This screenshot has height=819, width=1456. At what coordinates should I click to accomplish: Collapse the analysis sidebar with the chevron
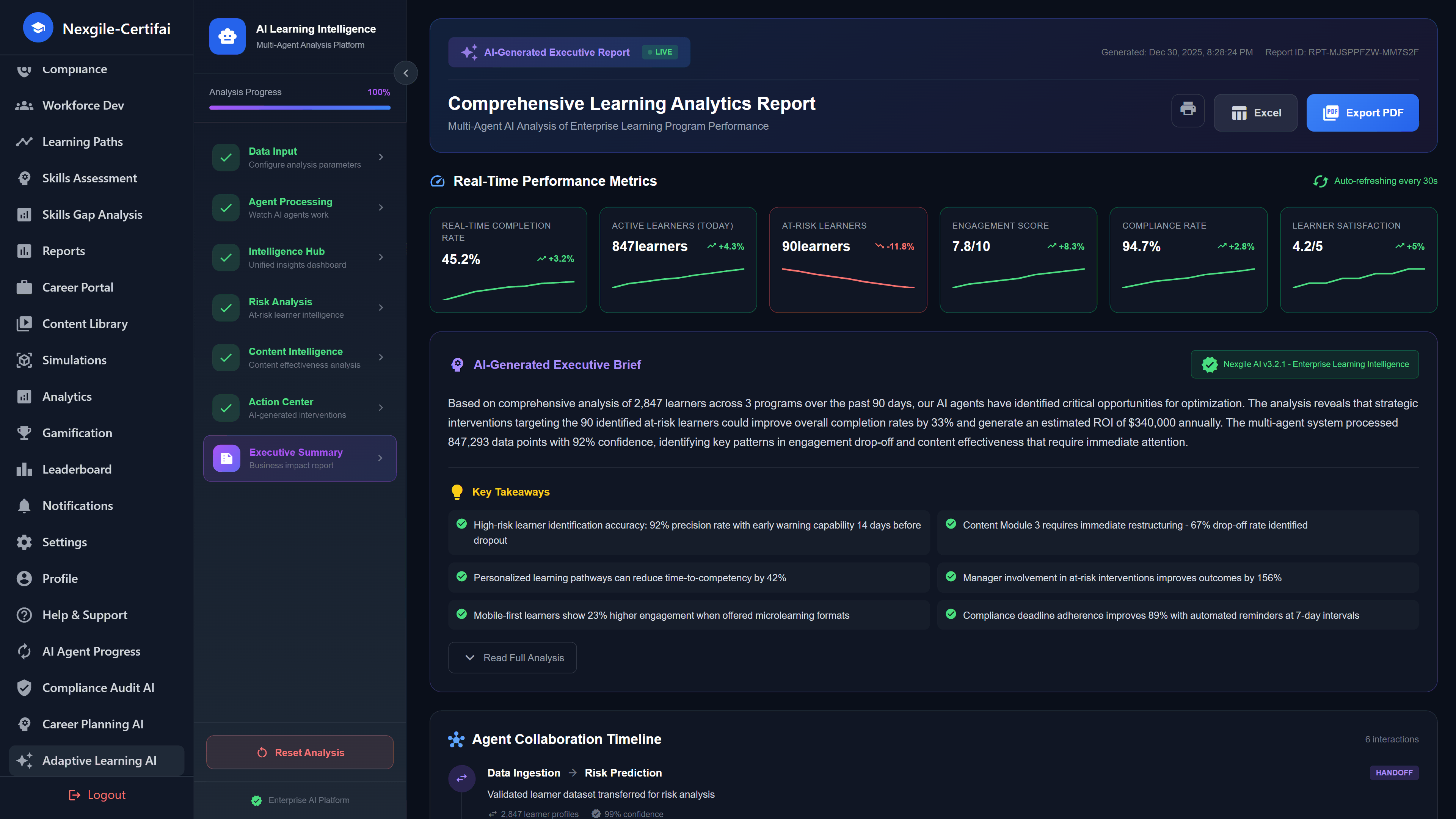coord(406,73)
